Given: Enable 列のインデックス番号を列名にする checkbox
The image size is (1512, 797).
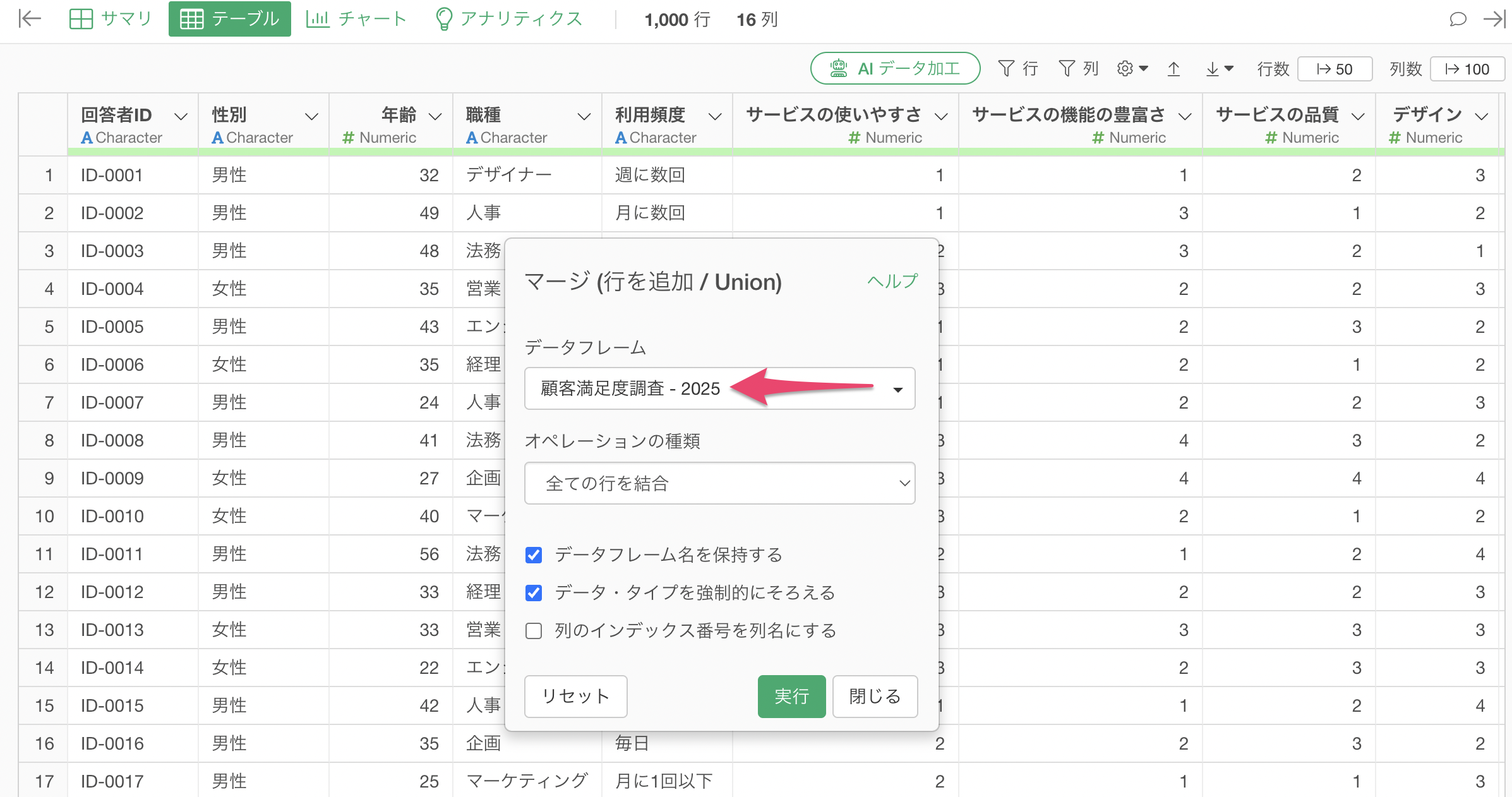Looking at the screenshot, I should 534,631.
